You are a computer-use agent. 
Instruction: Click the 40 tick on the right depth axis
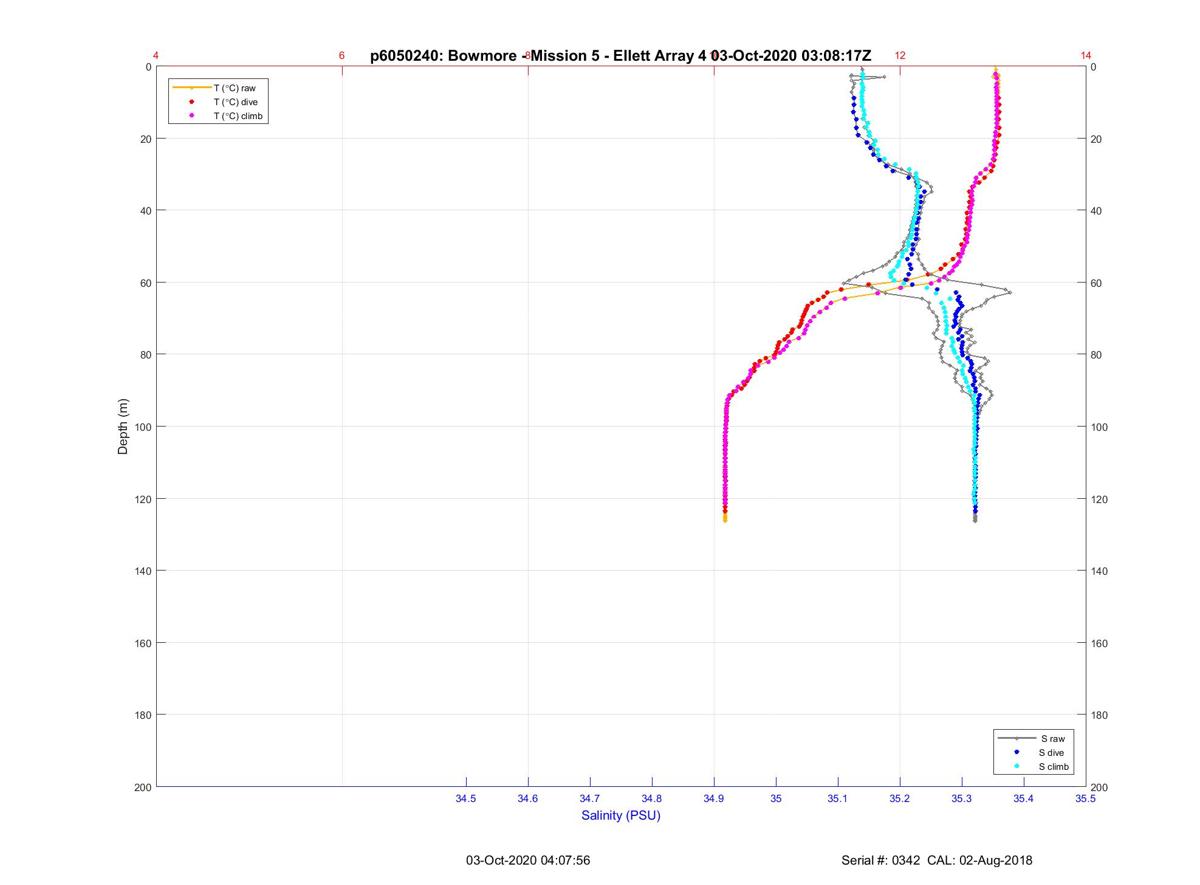click(1097, 211)
